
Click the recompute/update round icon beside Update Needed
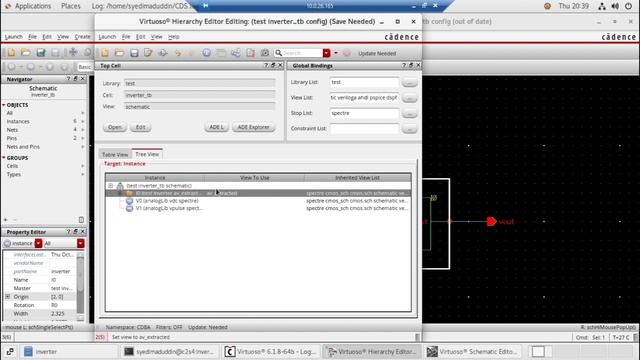coord(347,53)
